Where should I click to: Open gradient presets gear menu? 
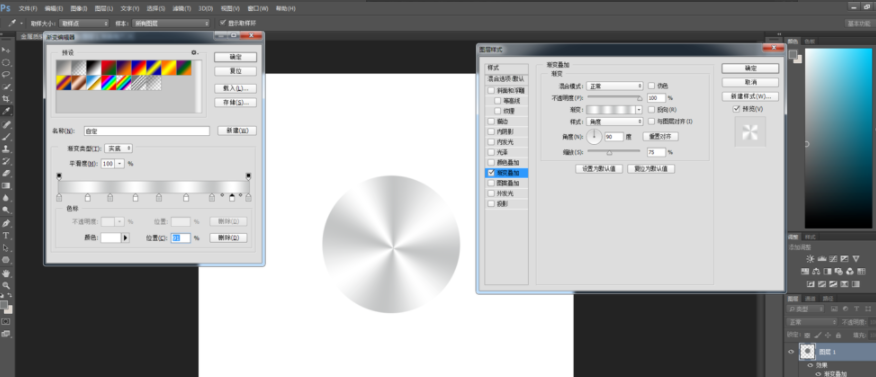[x=194, y=53]
